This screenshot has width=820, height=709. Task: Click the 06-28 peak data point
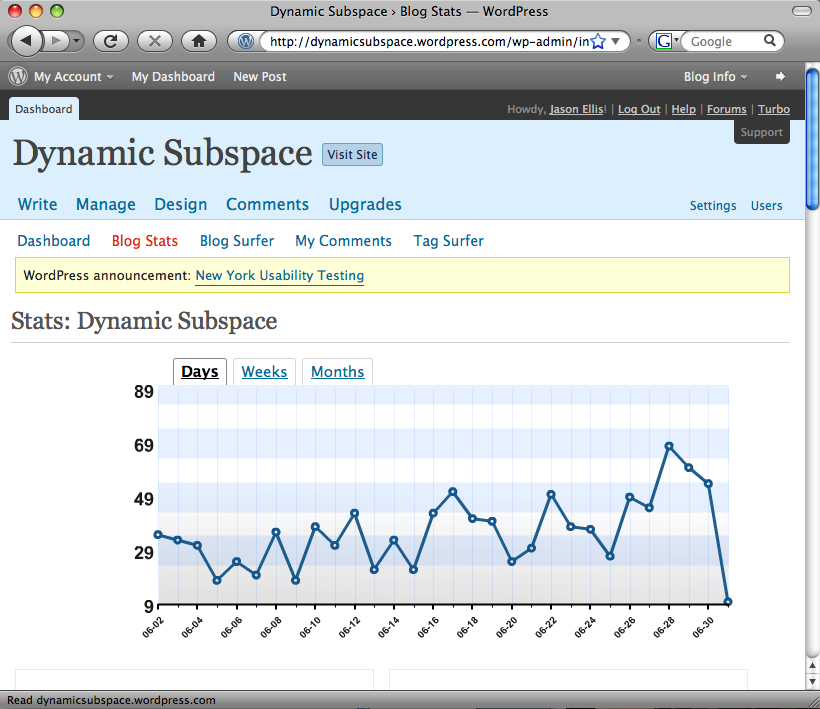pyautogui.click(x=669, y=446)
